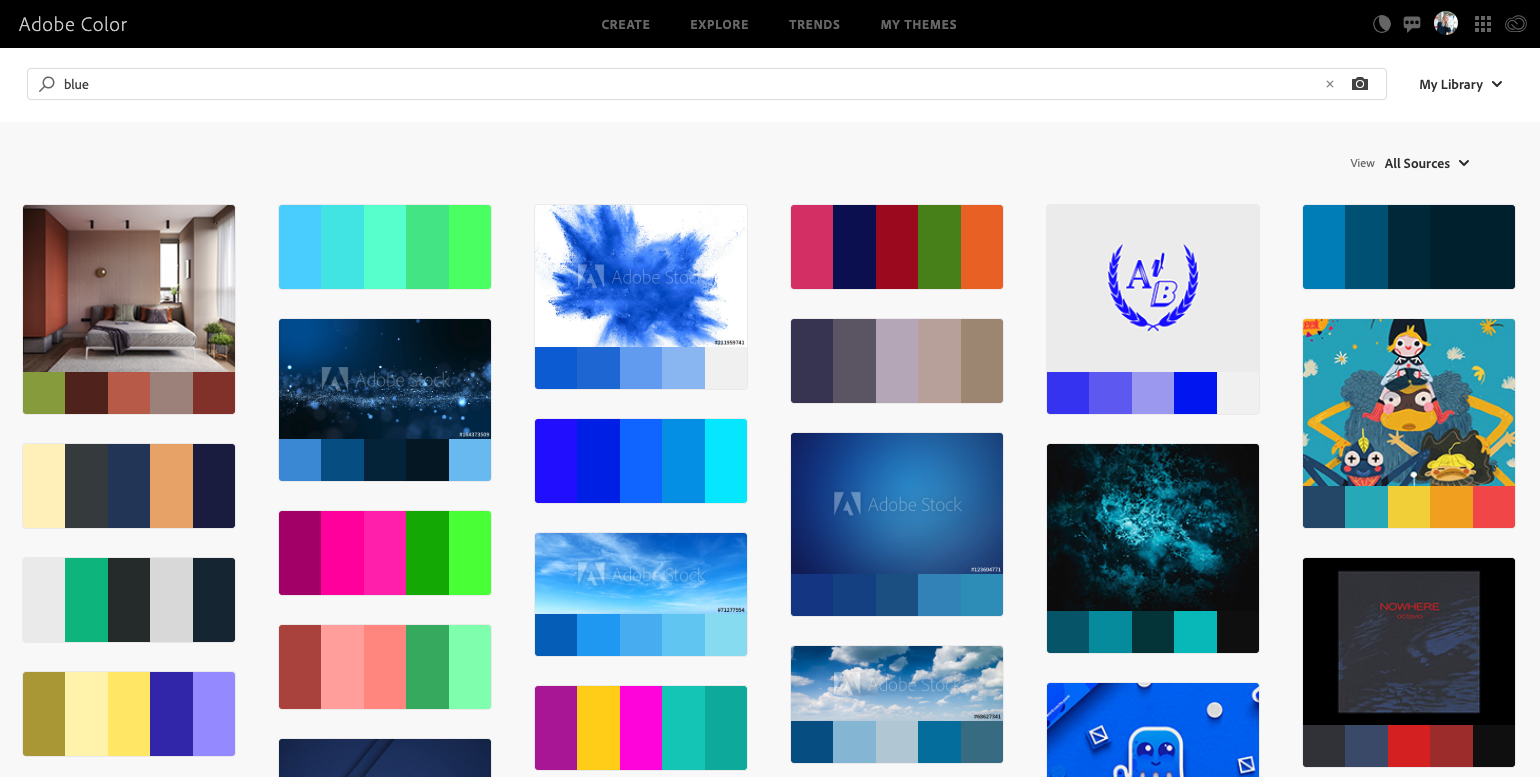The height and width of the screenshot is (777, 1540).
Task: Select the olive green swatch under bedroom photo
Action: pos(44,393)
